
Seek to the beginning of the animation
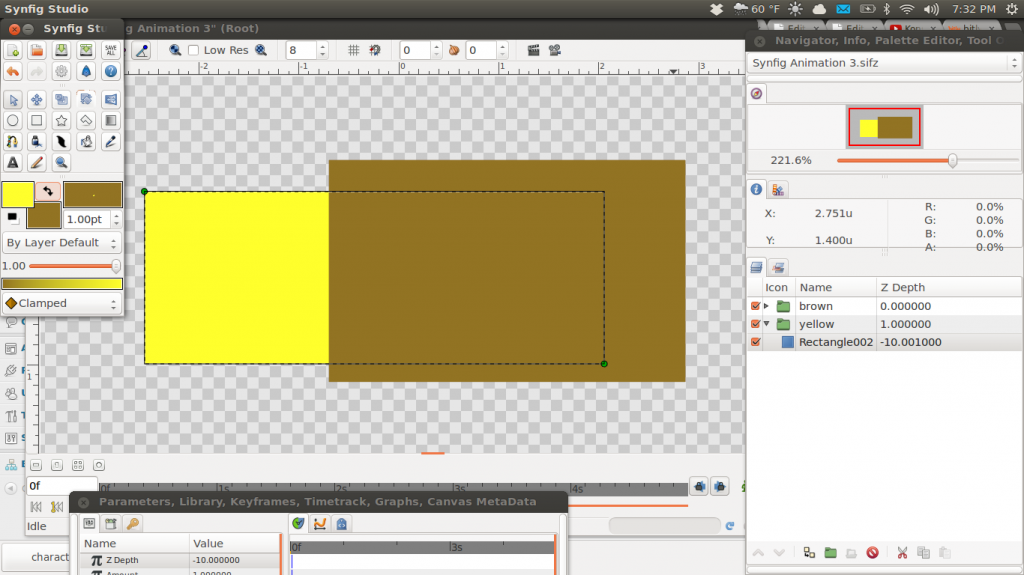[x=36, y=506]
